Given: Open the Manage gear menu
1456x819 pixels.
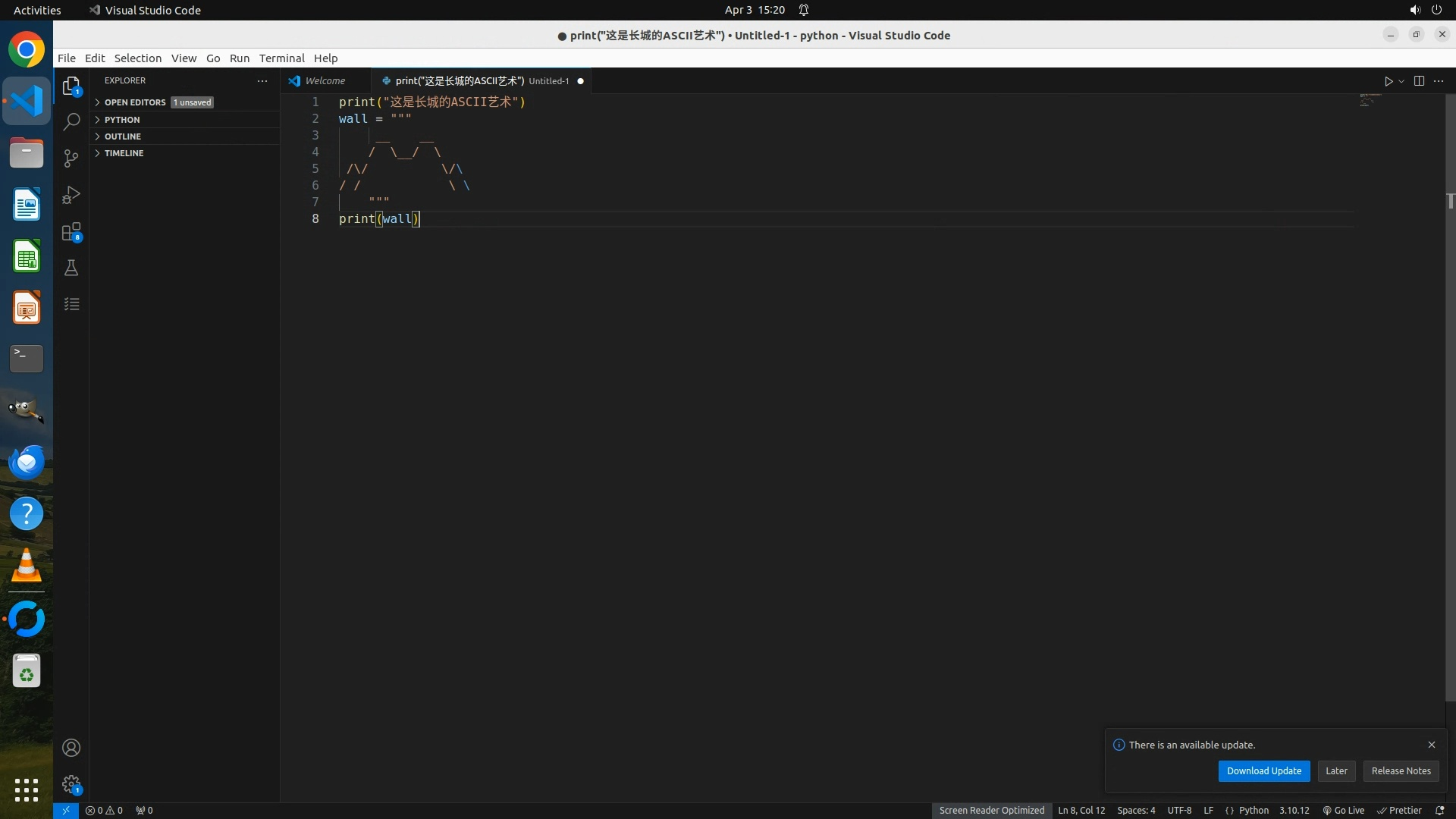Looking at the screenshot, I should tap(71, 783).
